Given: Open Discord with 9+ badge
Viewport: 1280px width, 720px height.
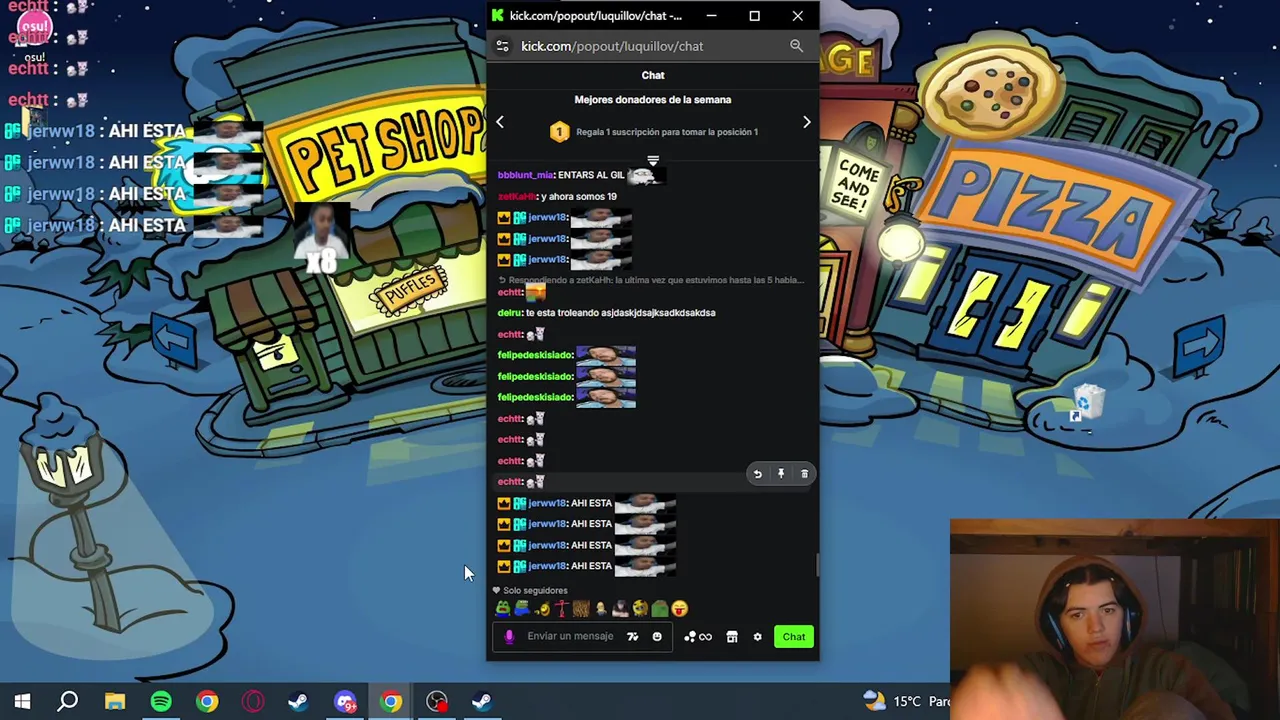Looking at the screenshot, I should pos(345,701).
